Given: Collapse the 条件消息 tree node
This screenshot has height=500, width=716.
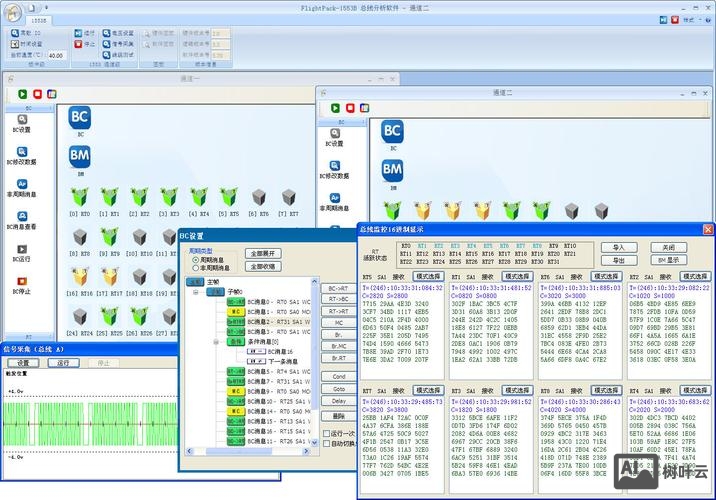Looking at the screenshot, I should [x=216, y=341].
